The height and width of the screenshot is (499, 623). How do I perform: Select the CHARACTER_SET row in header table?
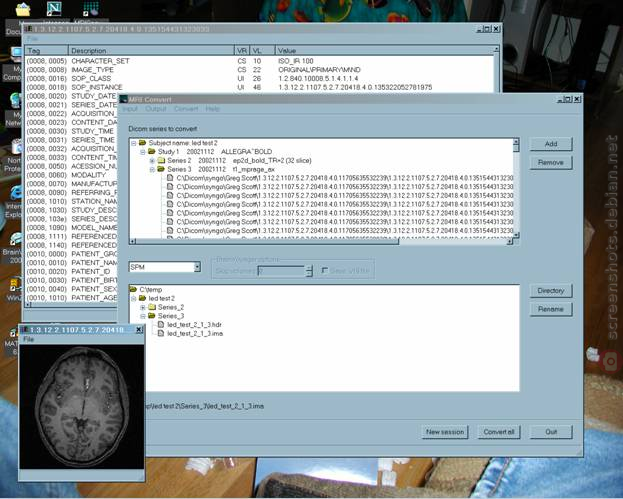pos(259,61)
